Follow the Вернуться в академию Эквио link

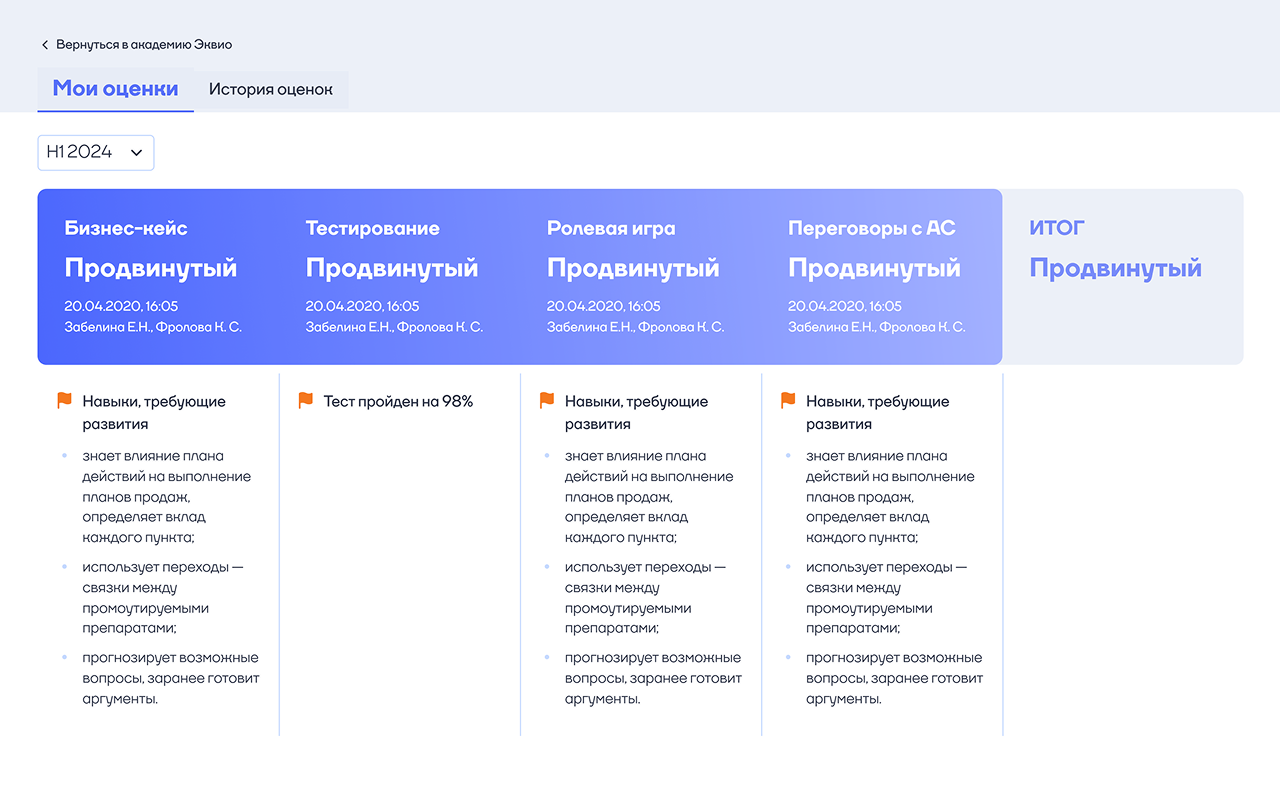pyautogui.click(x=143, y=45)
